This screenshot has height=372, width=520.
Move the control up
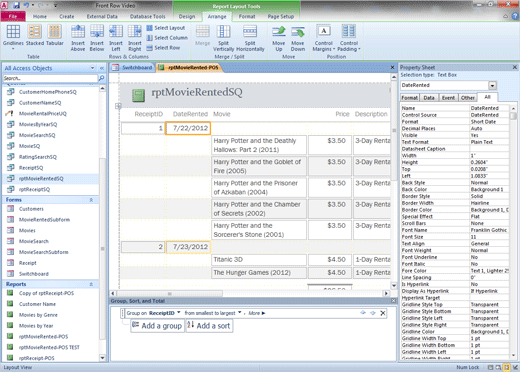(279, 39)
